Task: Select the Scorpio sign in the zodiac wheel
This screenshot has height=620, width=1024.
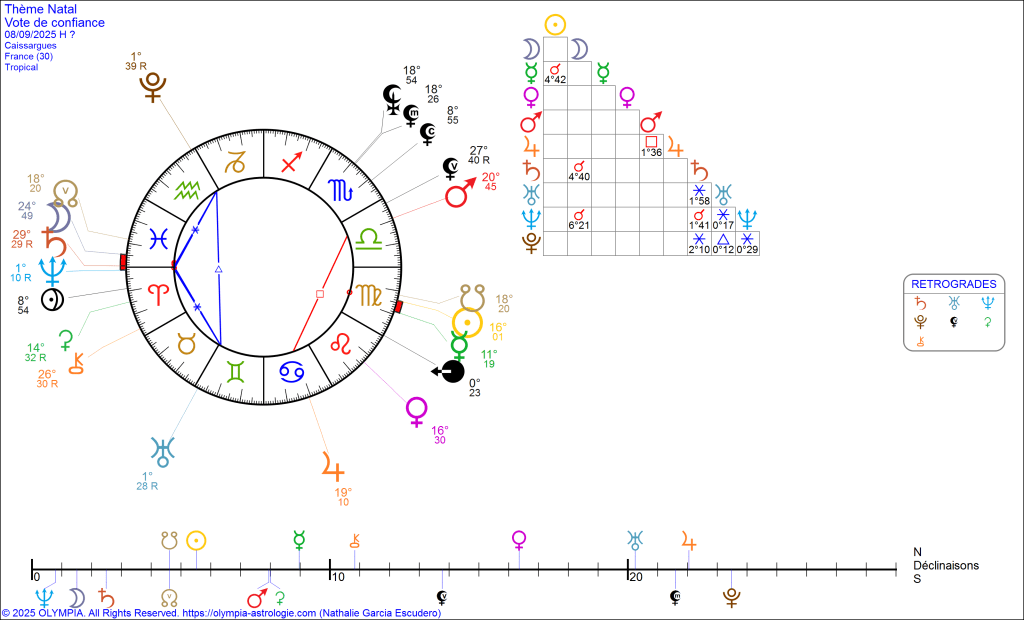Action: tap(340, 187)
